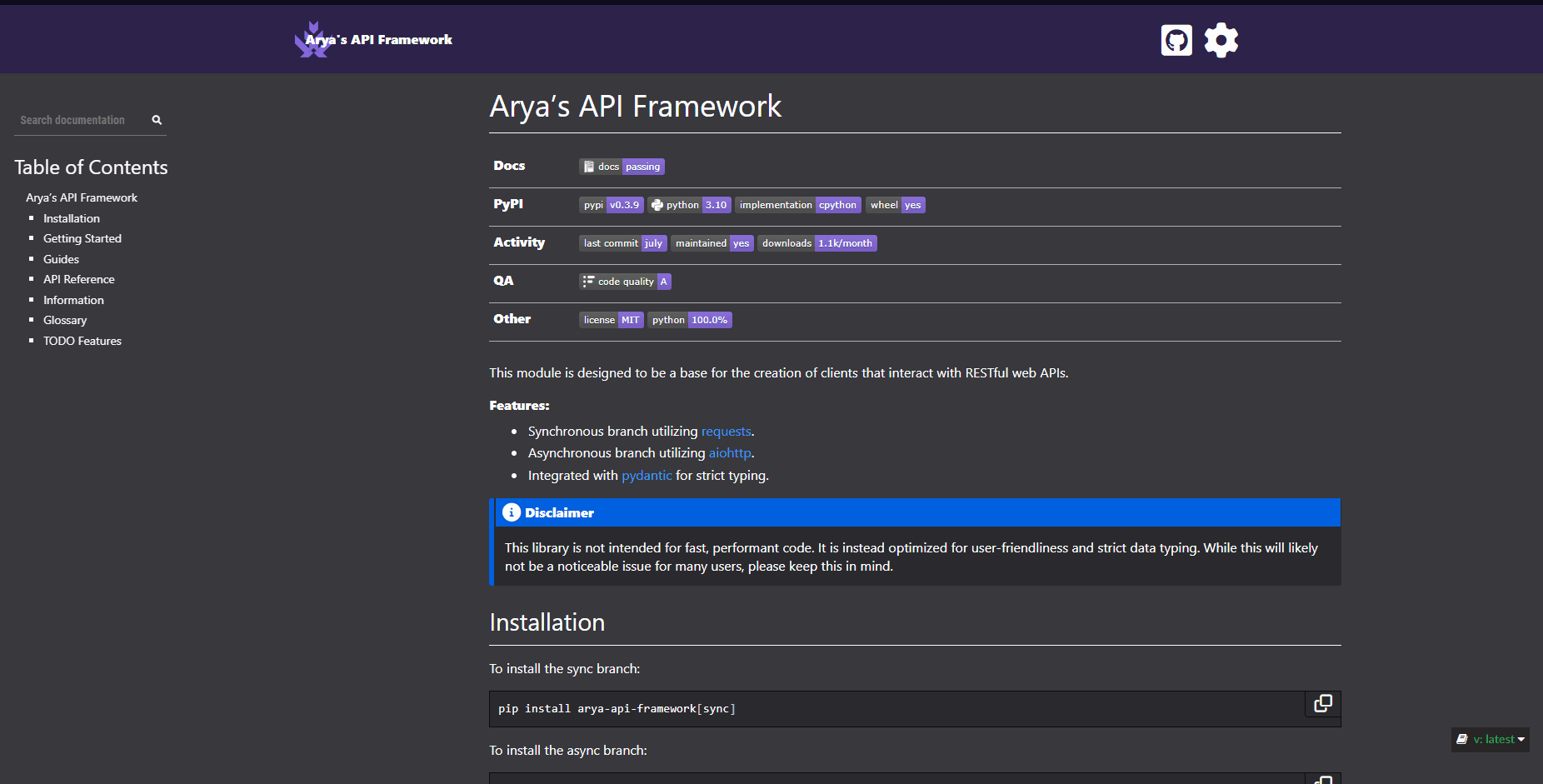This screenshot has width=1543, height=784.
Task: Open TODO Features in the sidebar
Action: 82,341
